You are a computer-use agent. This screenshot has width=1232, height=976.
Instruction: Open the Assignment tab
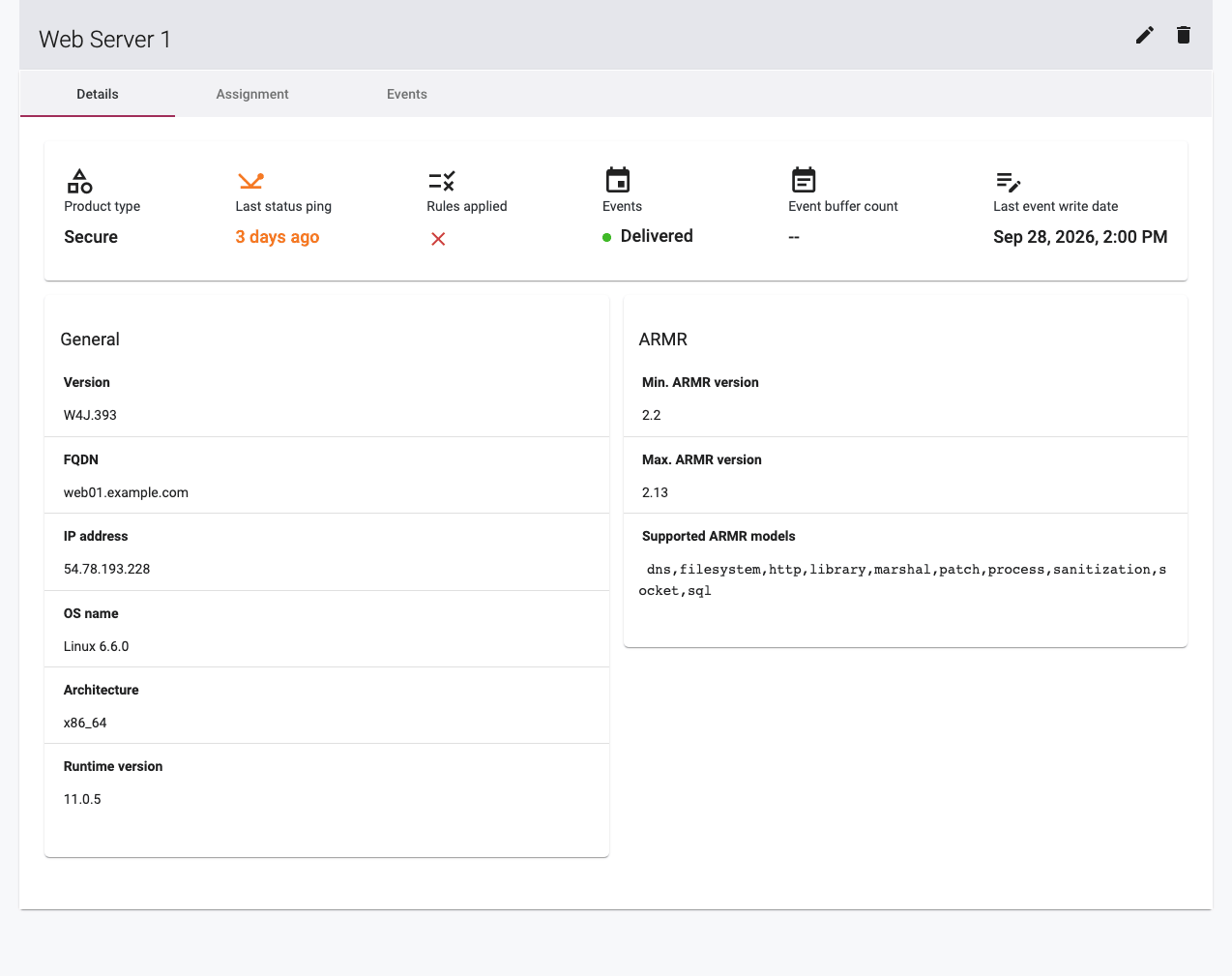[x=252, y=94]
